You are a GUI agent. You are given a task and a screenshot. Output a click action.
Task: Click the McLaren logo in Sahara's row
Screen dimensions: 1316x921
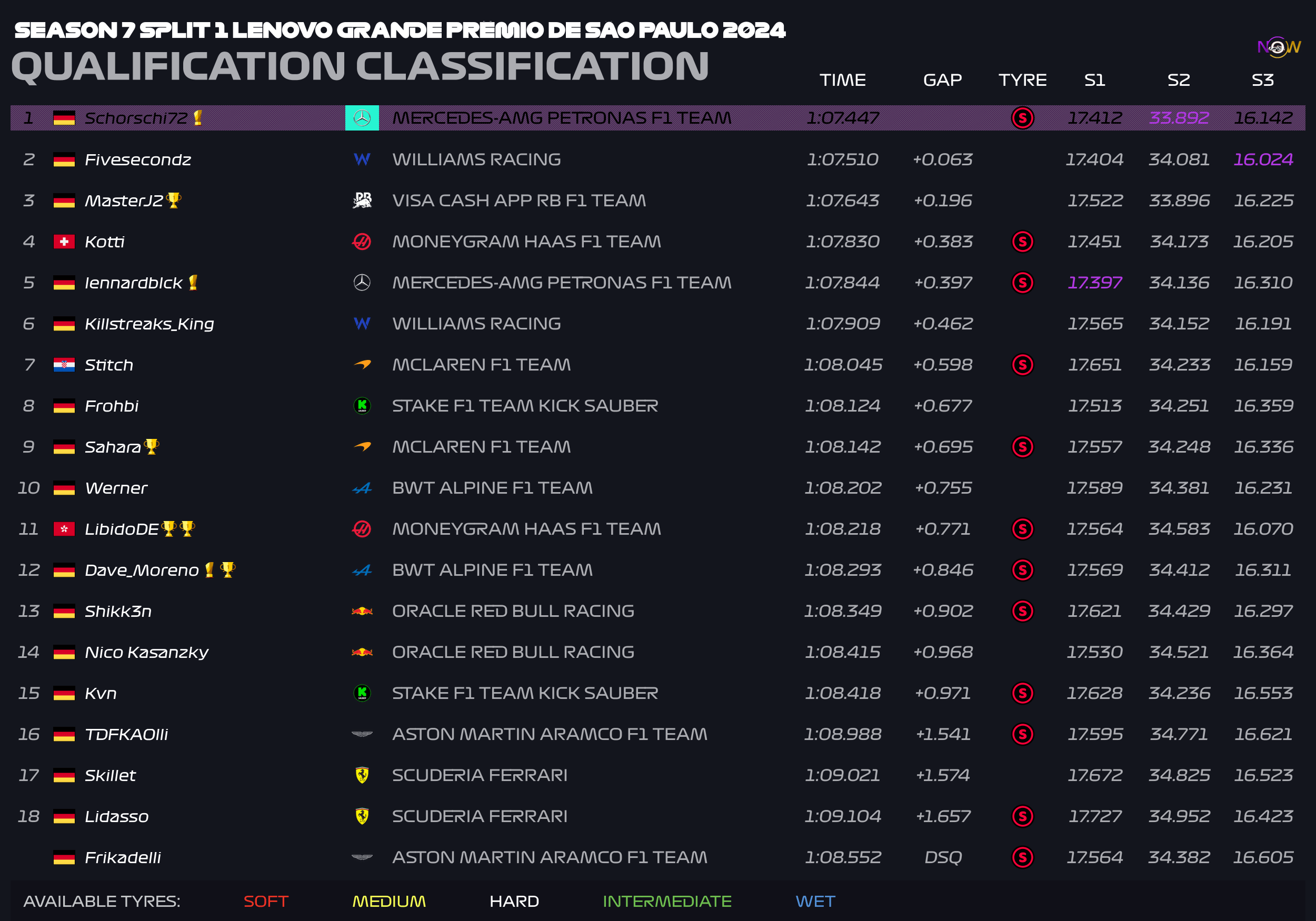(362, 446)
